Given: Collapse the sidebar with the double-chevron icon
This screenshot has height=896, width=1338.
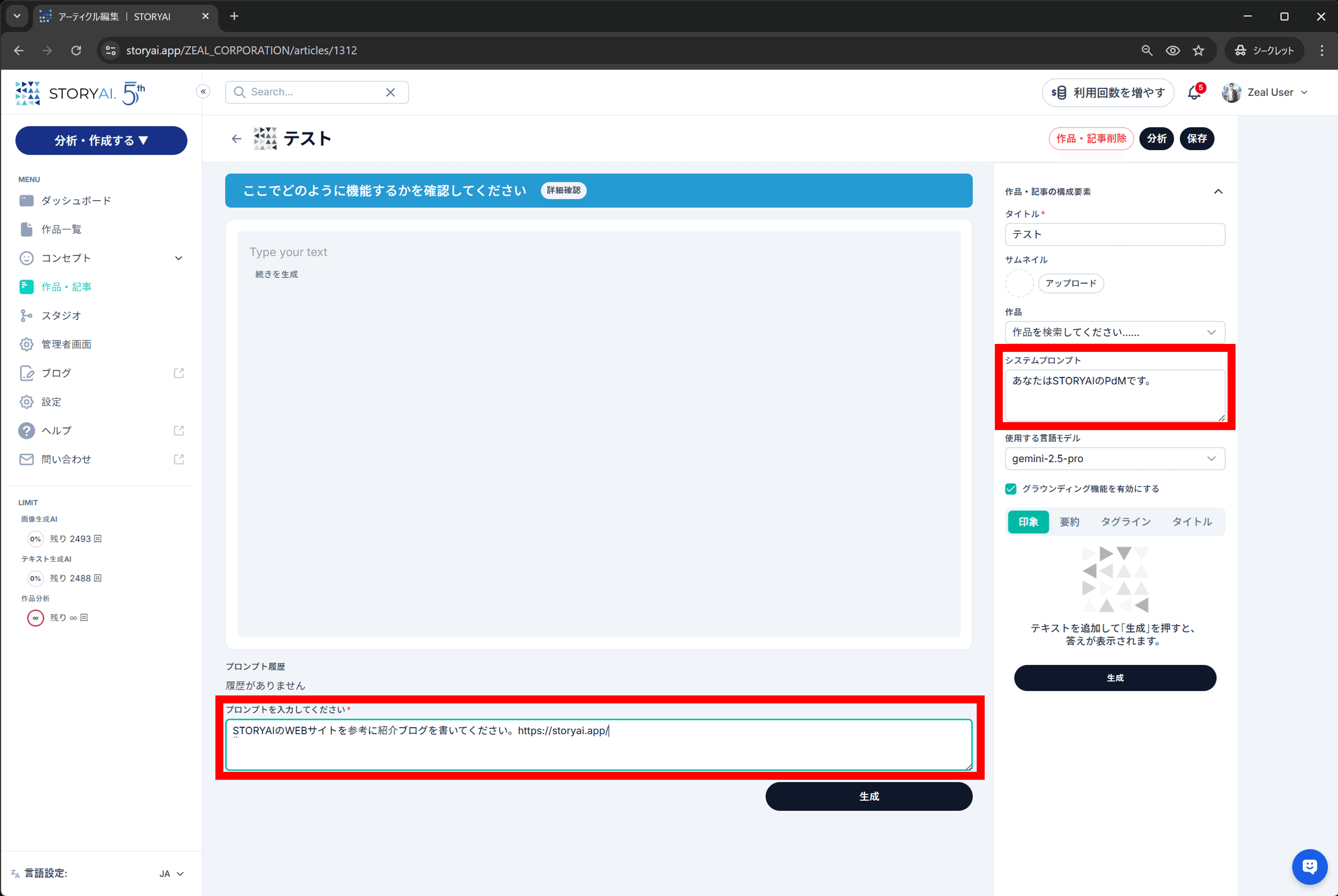Looking at the screenshot, I should pos(203,92).
